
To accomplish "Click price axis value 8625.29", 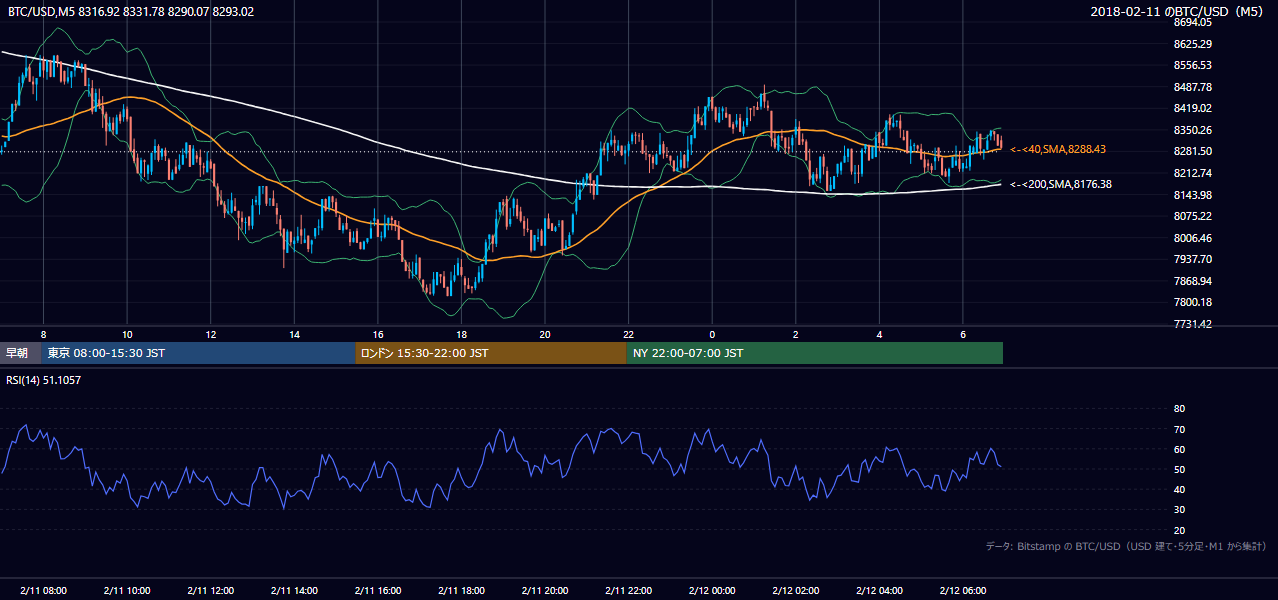I will tap(1193, 44).
